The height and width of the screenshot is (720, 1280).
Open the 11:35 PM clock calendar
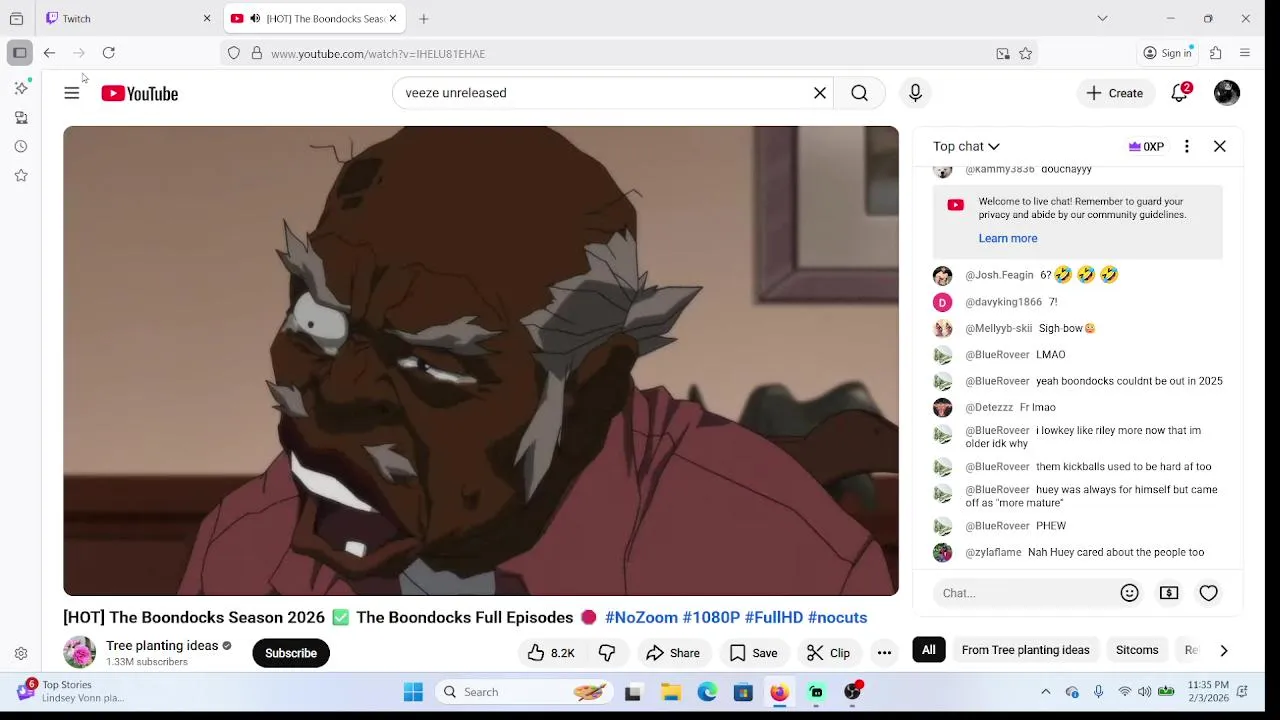(x=1208, y=691)
